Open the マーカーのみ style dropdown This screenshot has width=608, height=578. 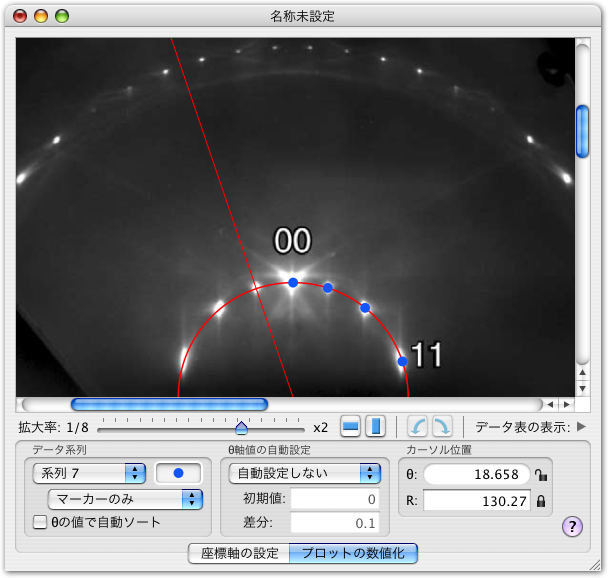coord(125,499)
